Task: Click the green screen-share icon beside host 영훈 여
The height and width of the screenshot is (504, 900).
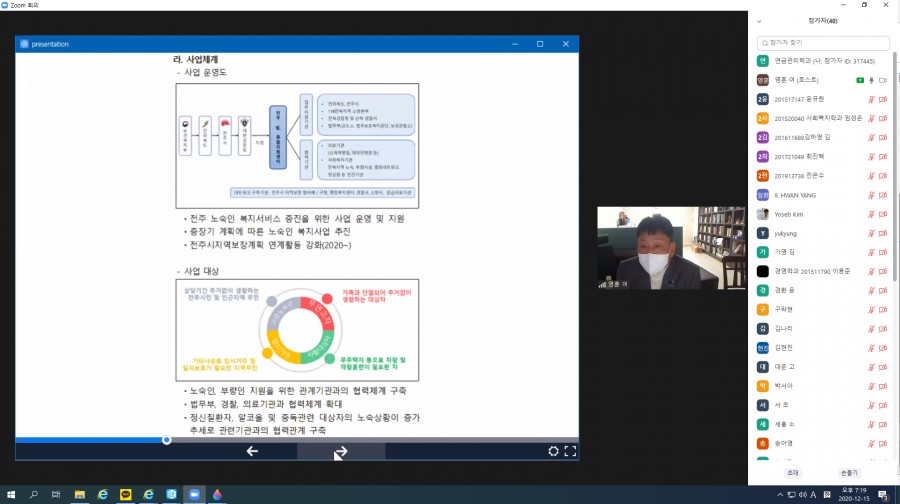Action: click(x=860, y=80)
